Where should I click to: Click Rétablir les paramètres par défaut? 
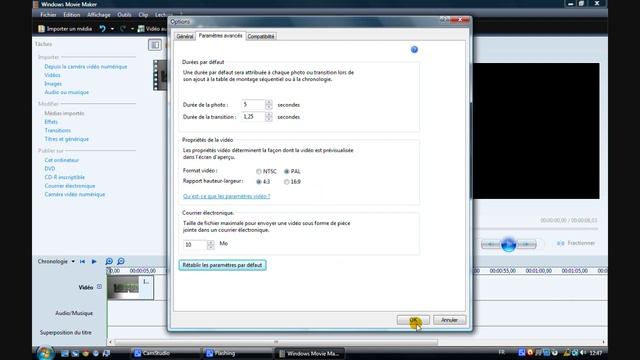click(x=222, y=265)
